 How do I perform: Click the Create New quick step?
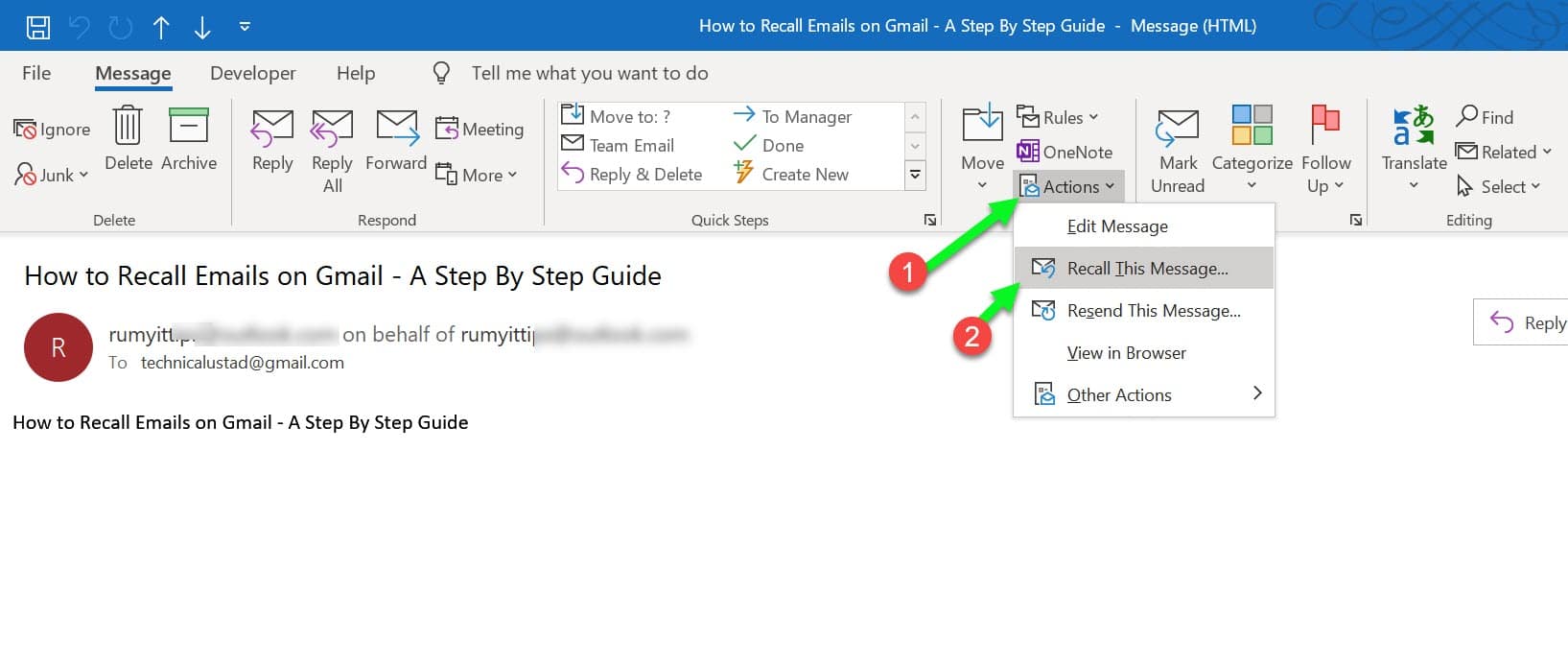pos(791,174)
